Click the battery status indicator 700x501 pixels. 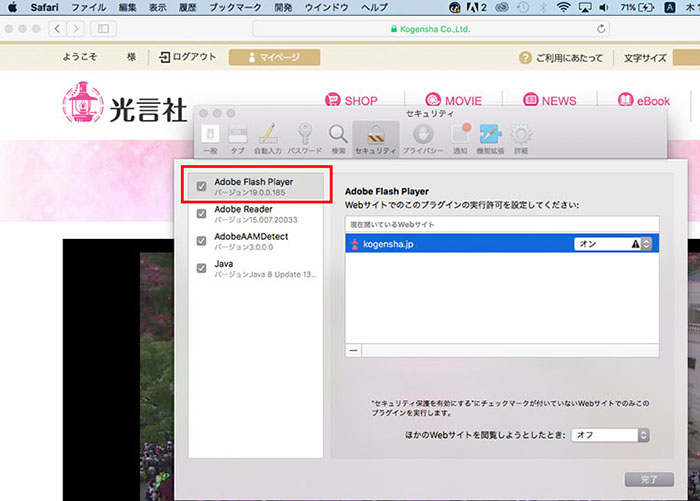coord(638,7)
